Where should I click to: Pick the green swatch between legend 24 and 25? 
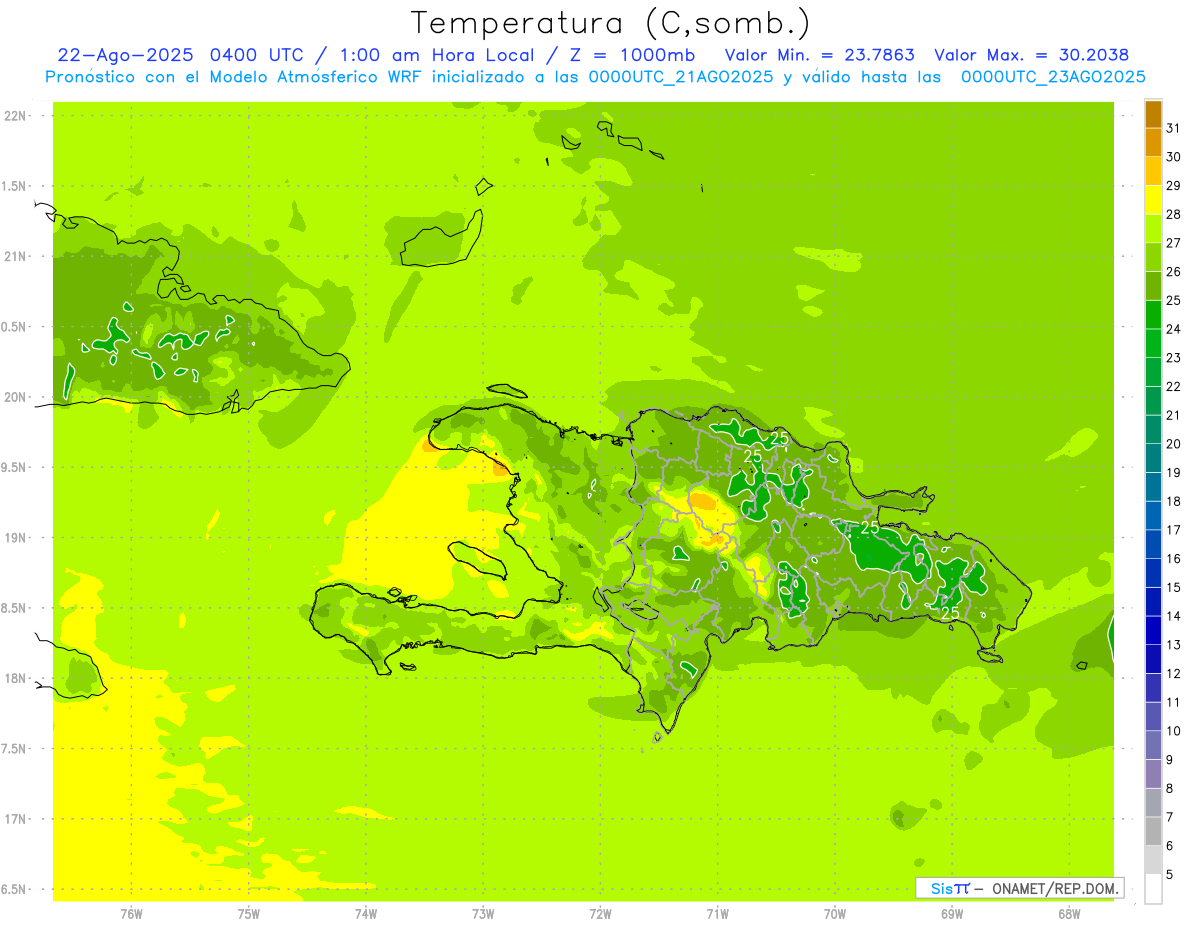1153,314
